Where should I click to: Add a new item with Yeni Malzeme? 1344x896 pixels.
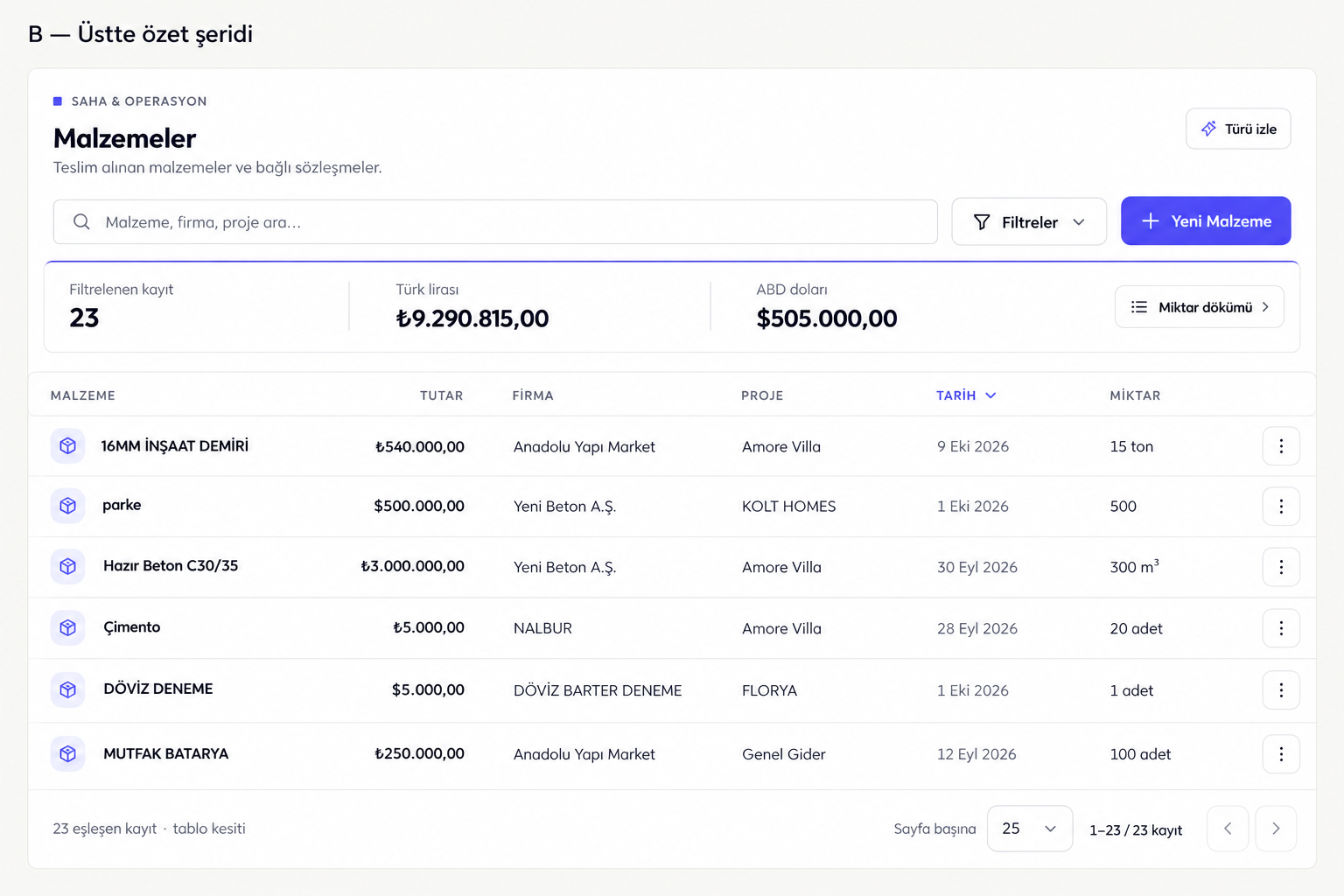1206,221
